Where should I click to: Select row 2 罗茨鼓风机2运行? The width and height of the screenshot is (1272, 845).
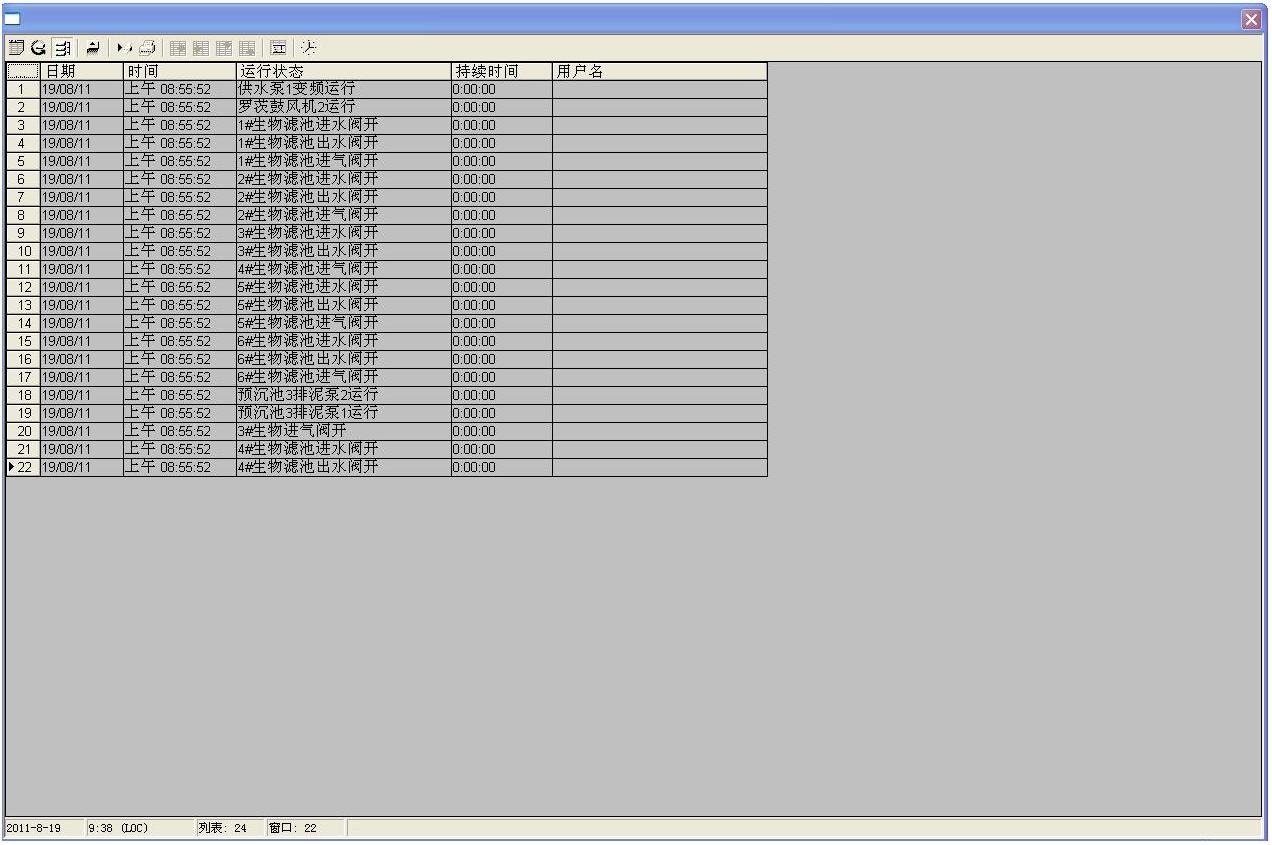pyautogui.click(x=386, y=107)
